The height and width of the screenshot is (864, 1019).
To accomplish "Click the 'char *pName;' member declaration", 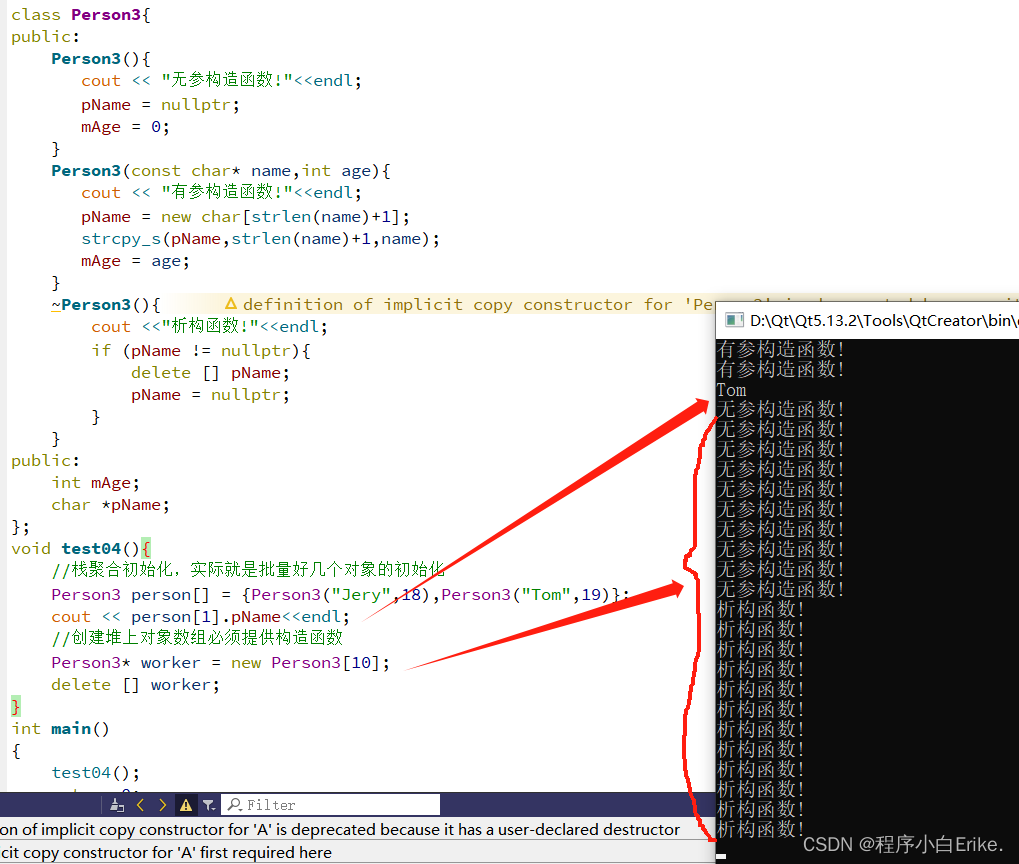I will click(110, 504).
